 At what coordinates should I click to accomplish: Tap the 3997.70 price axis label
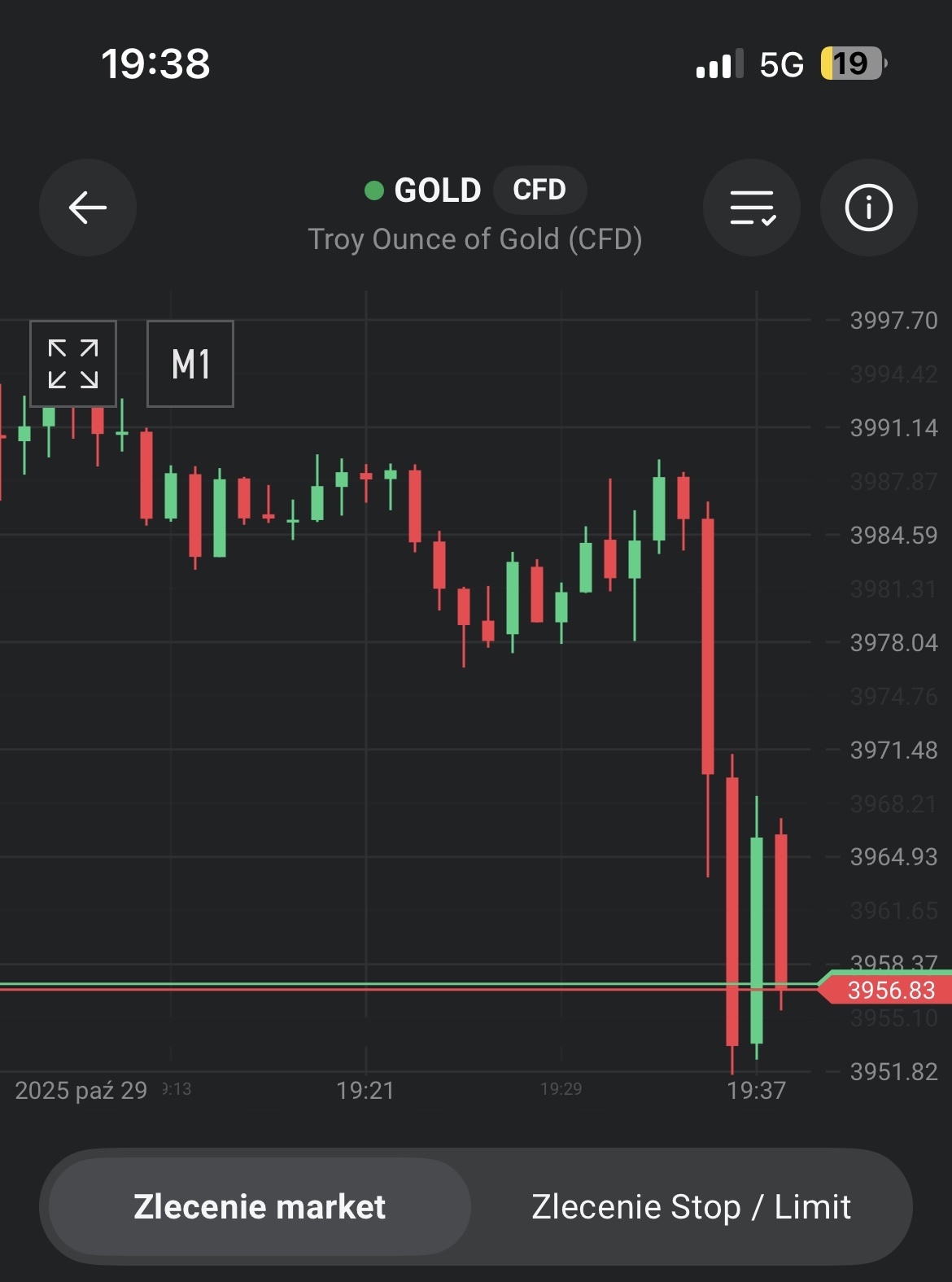tap(893, 321)
